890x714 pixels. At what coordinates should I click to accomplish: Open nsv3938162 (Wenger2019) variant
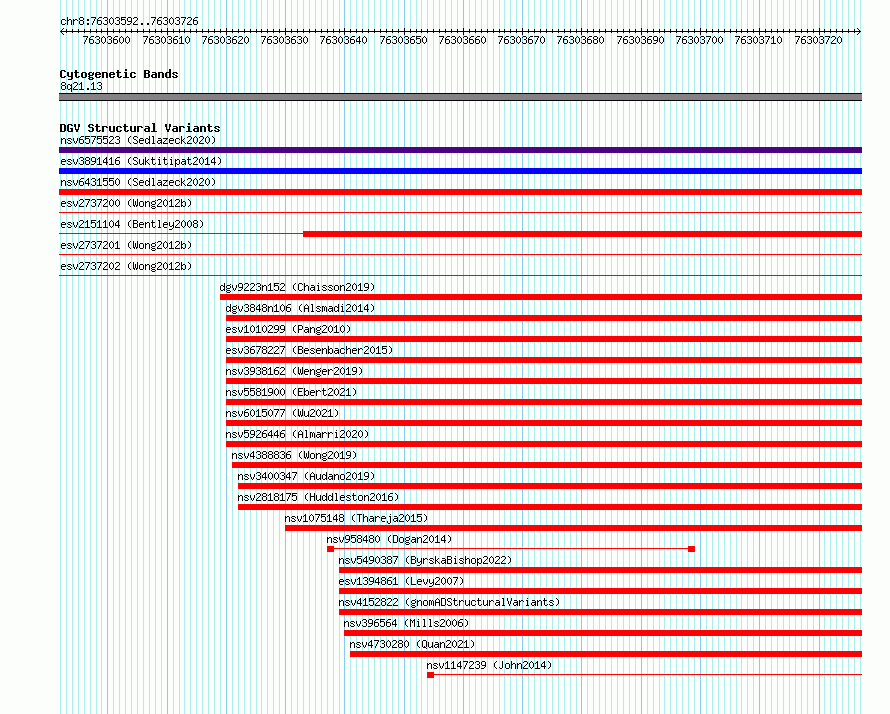pyautogui.click(x=294, y=371)
